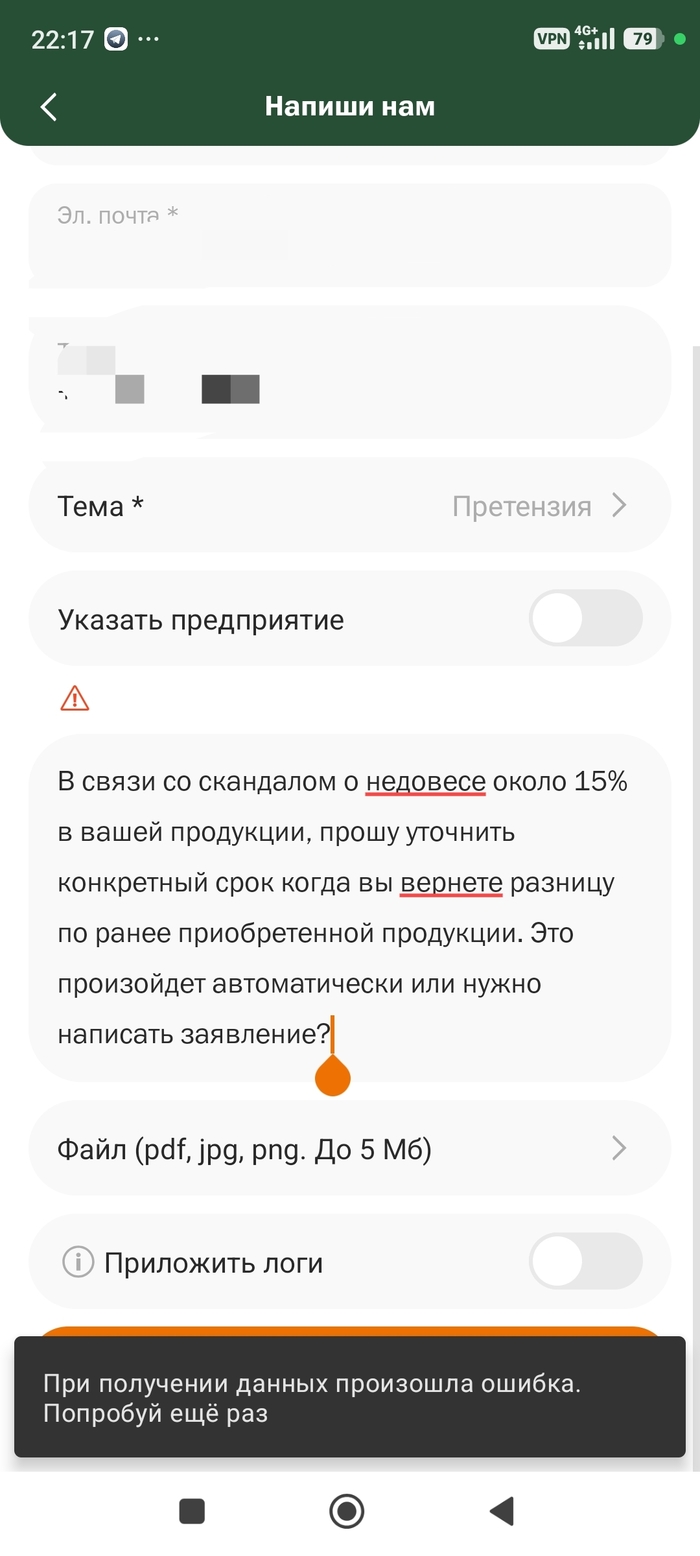This screenshot has width=700, height=1556.
Task: Tap the VPN indicator in status bar
Action: coord(551,39)
